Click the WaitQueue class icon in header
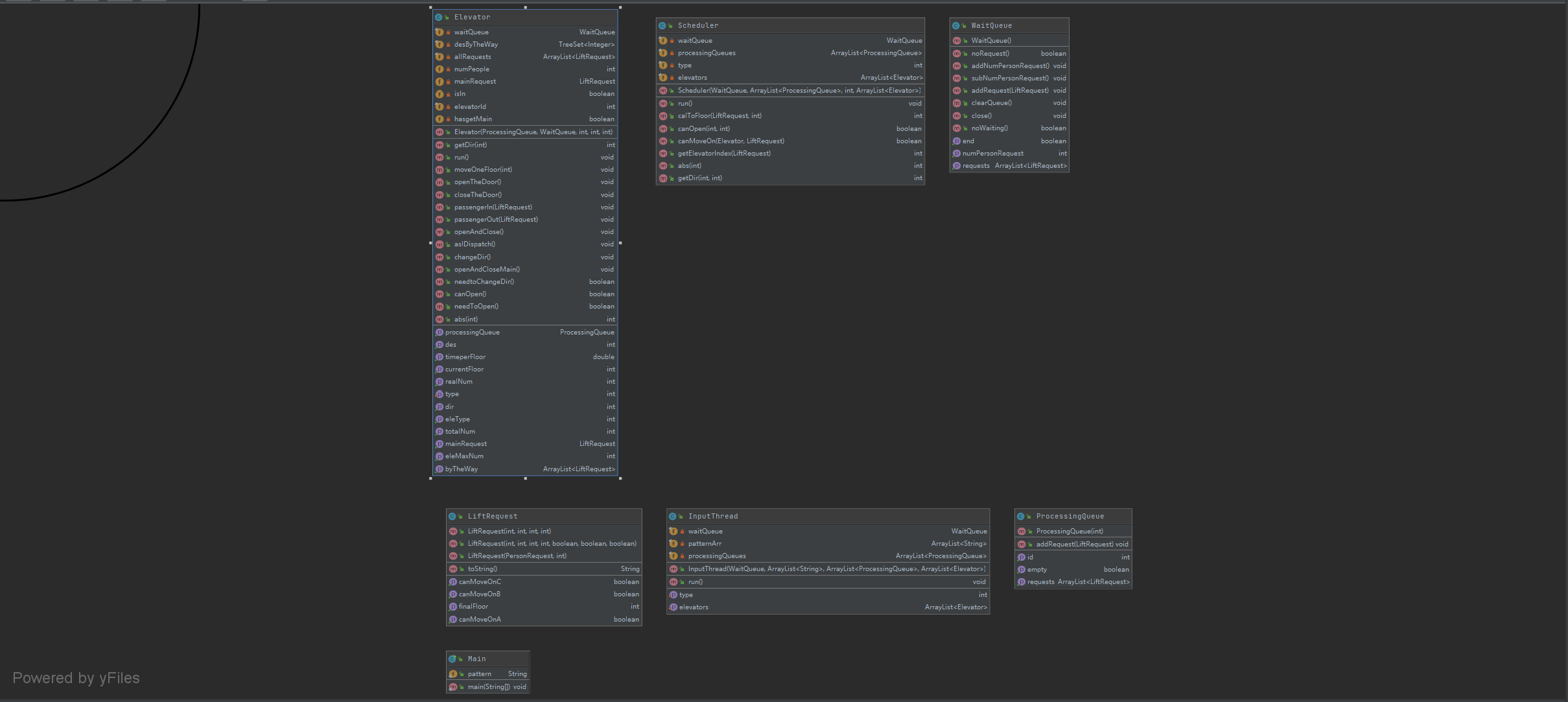The height and width of the screenshot is (702, 1568). click(x=956, y=26)
